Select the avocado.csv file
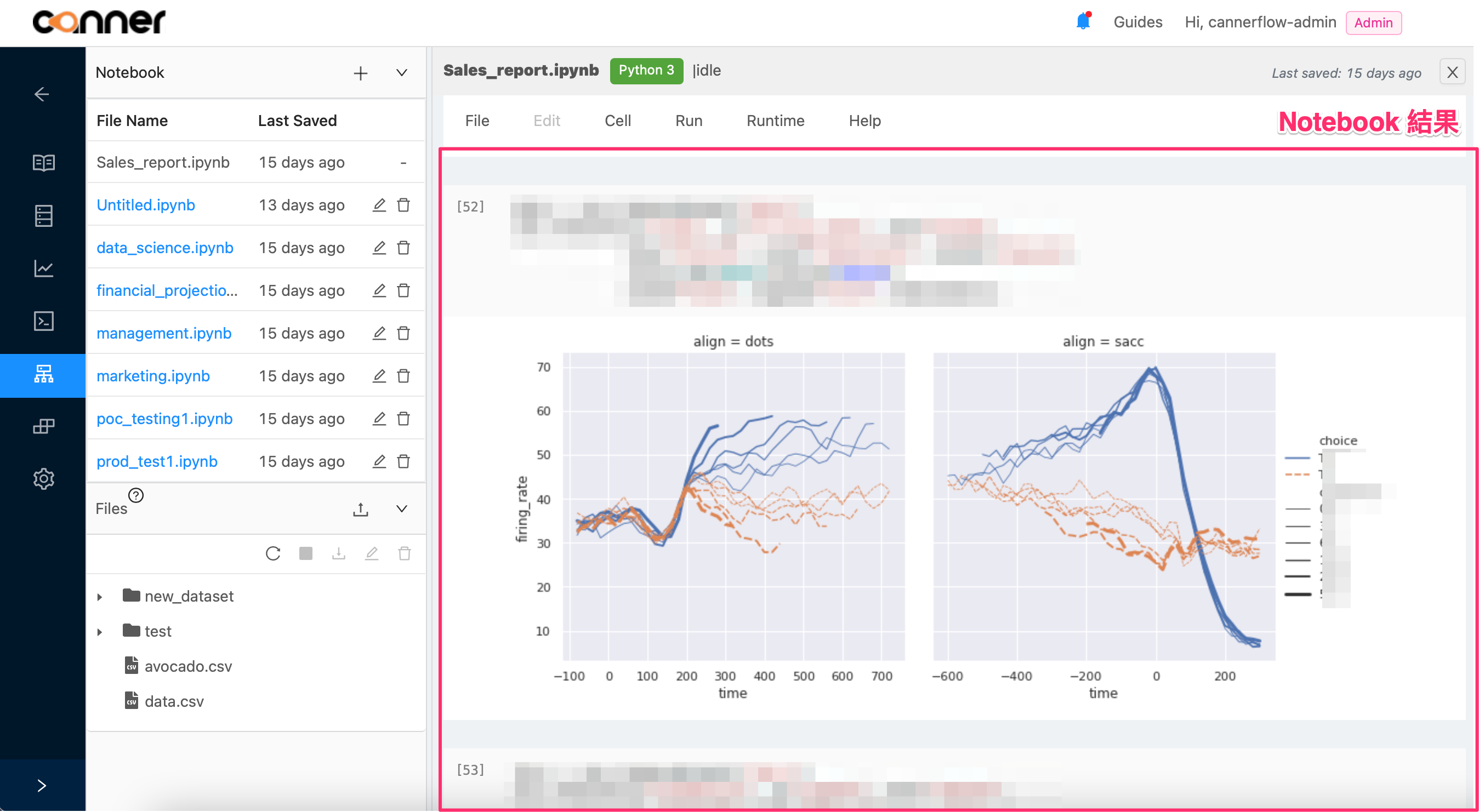Image resolution: width=1479 pixels, height=812 pixels. pos(187,666)
